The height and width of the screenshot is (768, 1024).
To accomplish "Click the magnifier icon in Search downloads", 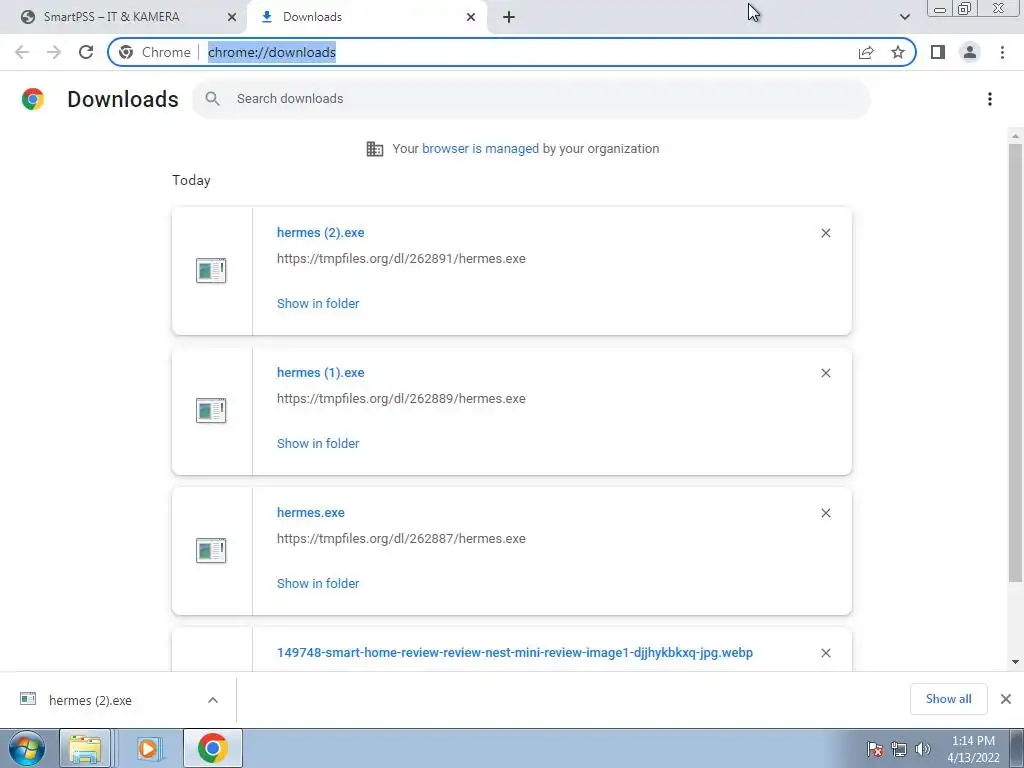I will pos(212,99).
